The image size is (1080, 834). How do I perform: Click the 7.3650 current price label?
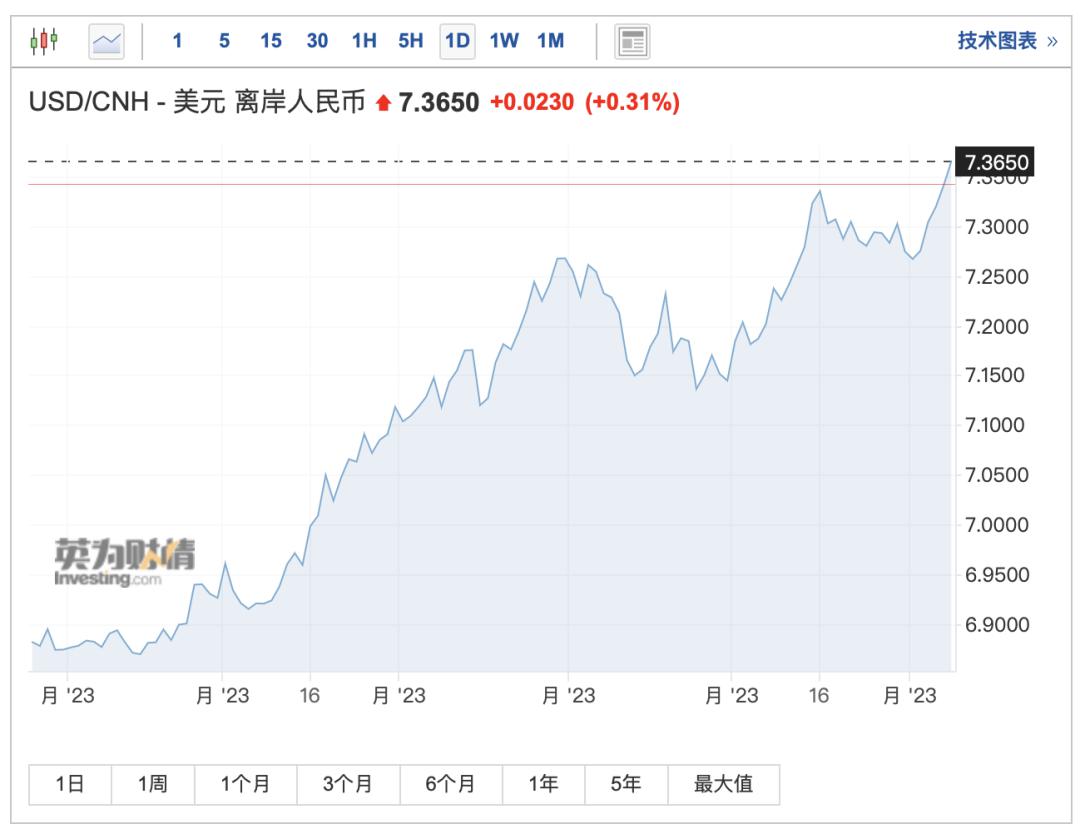pos(992,162)
